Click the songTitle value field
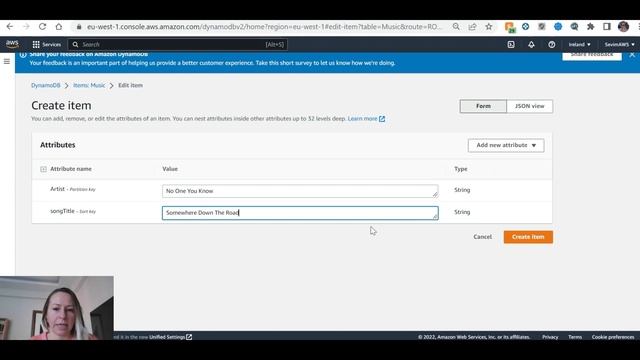The image size is (640, 360). coord(300,213)
